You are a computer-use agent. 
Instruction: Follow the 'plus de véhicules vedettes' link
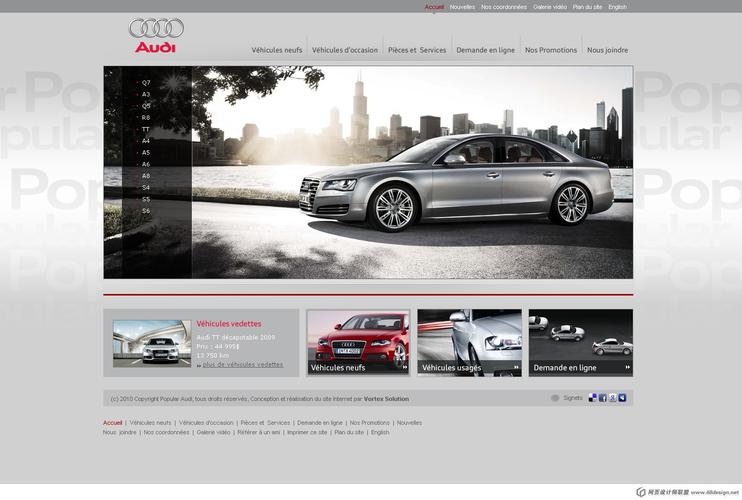[242, 365]
